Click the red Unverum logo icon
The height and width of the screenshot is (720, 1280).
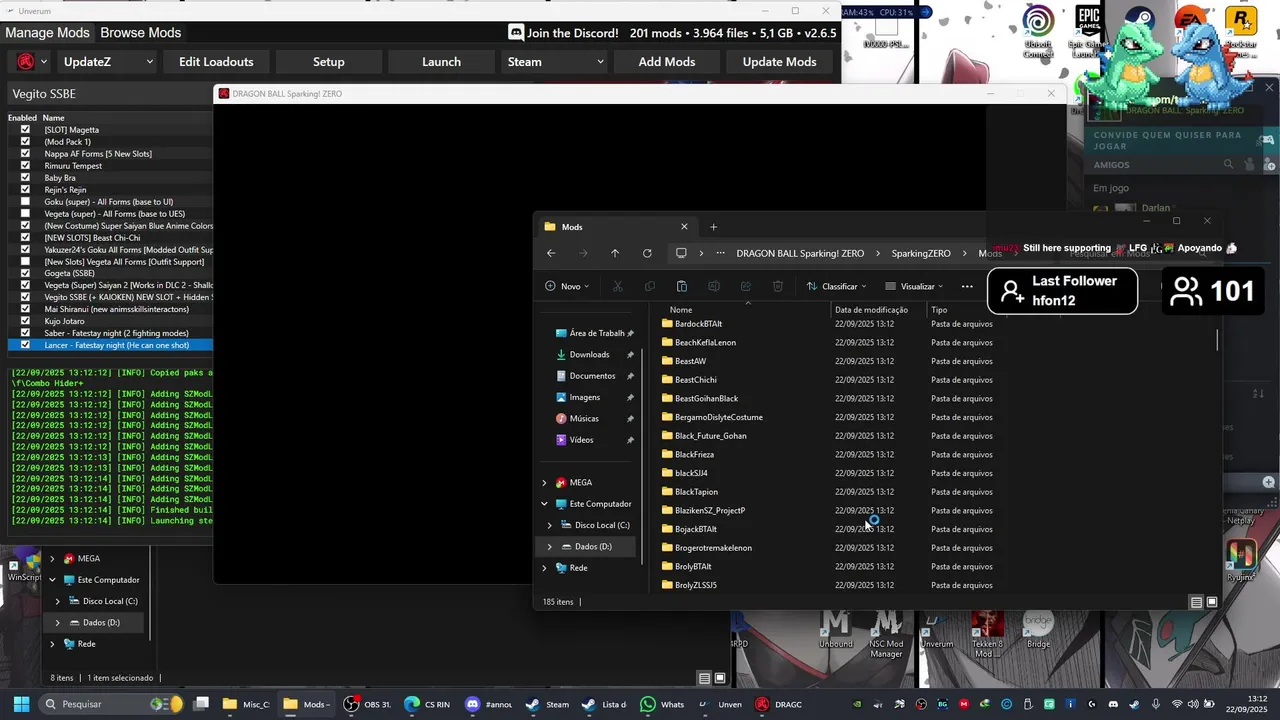[26, 62]
